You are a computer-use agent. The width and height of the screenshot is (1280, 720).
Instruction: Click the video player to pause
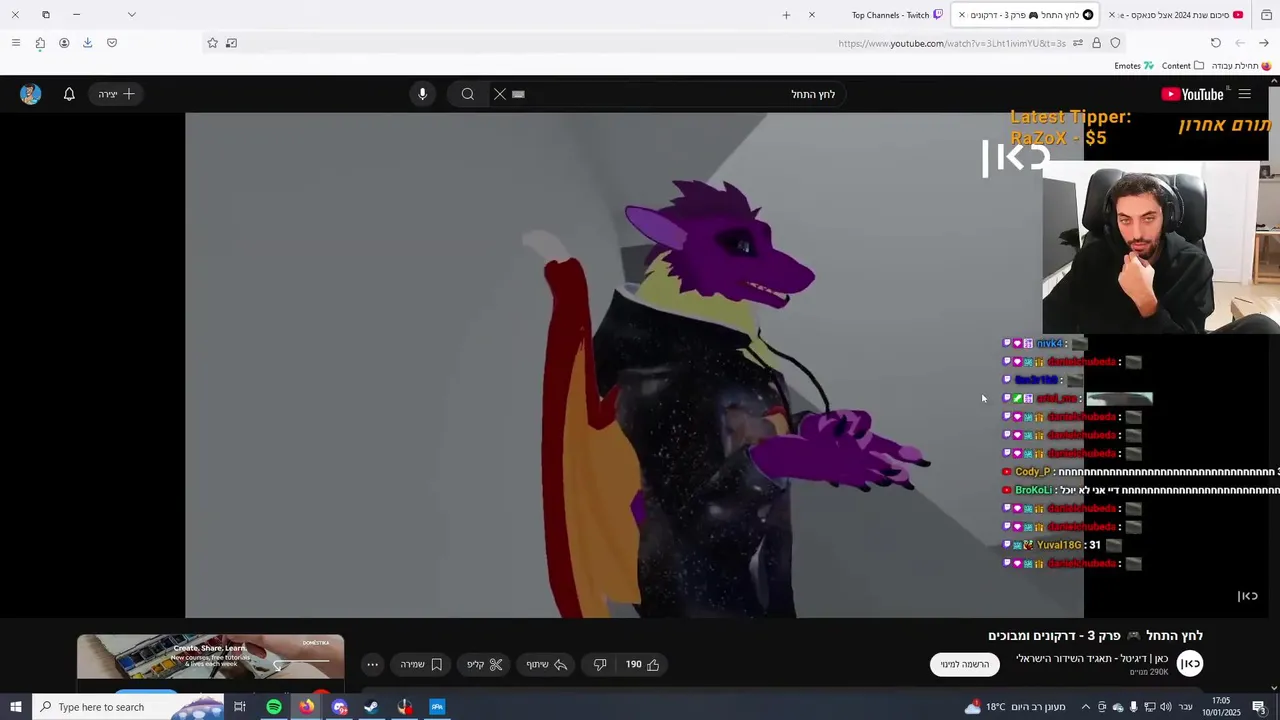point(634,365)
